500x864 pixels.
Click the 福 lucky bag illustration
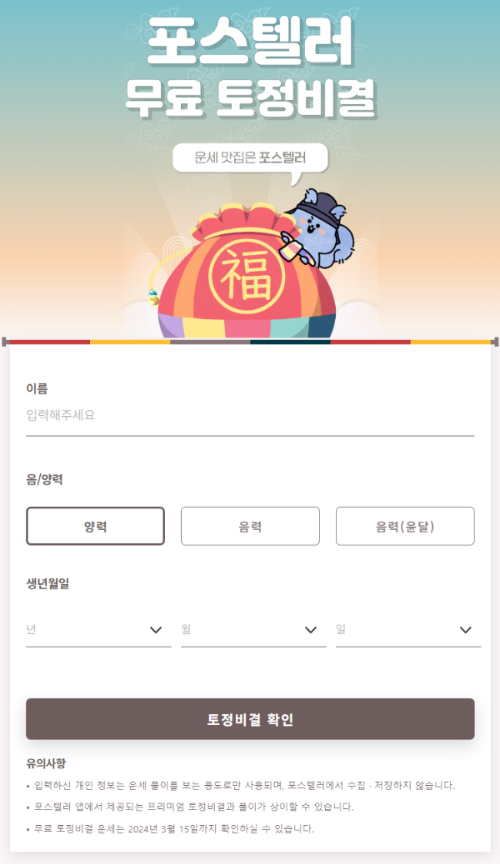tap(246, 271)
